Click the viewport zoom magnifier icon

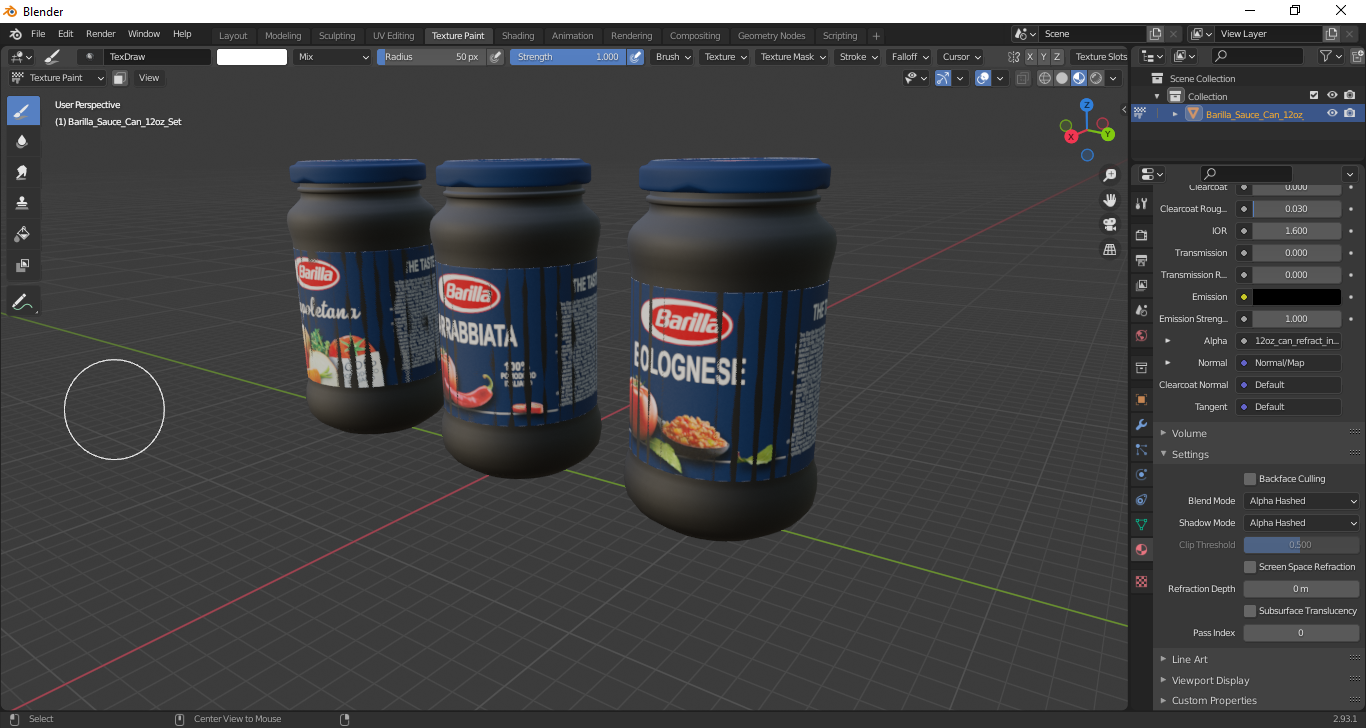click(x=1110, y=175)
